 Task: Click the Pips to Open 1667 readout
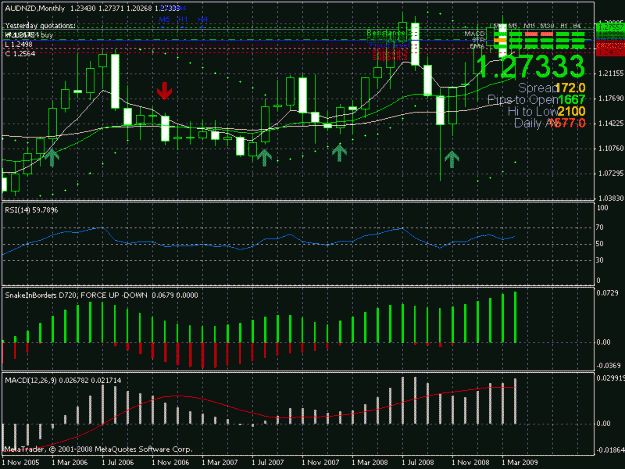click(x=536, y=100)
